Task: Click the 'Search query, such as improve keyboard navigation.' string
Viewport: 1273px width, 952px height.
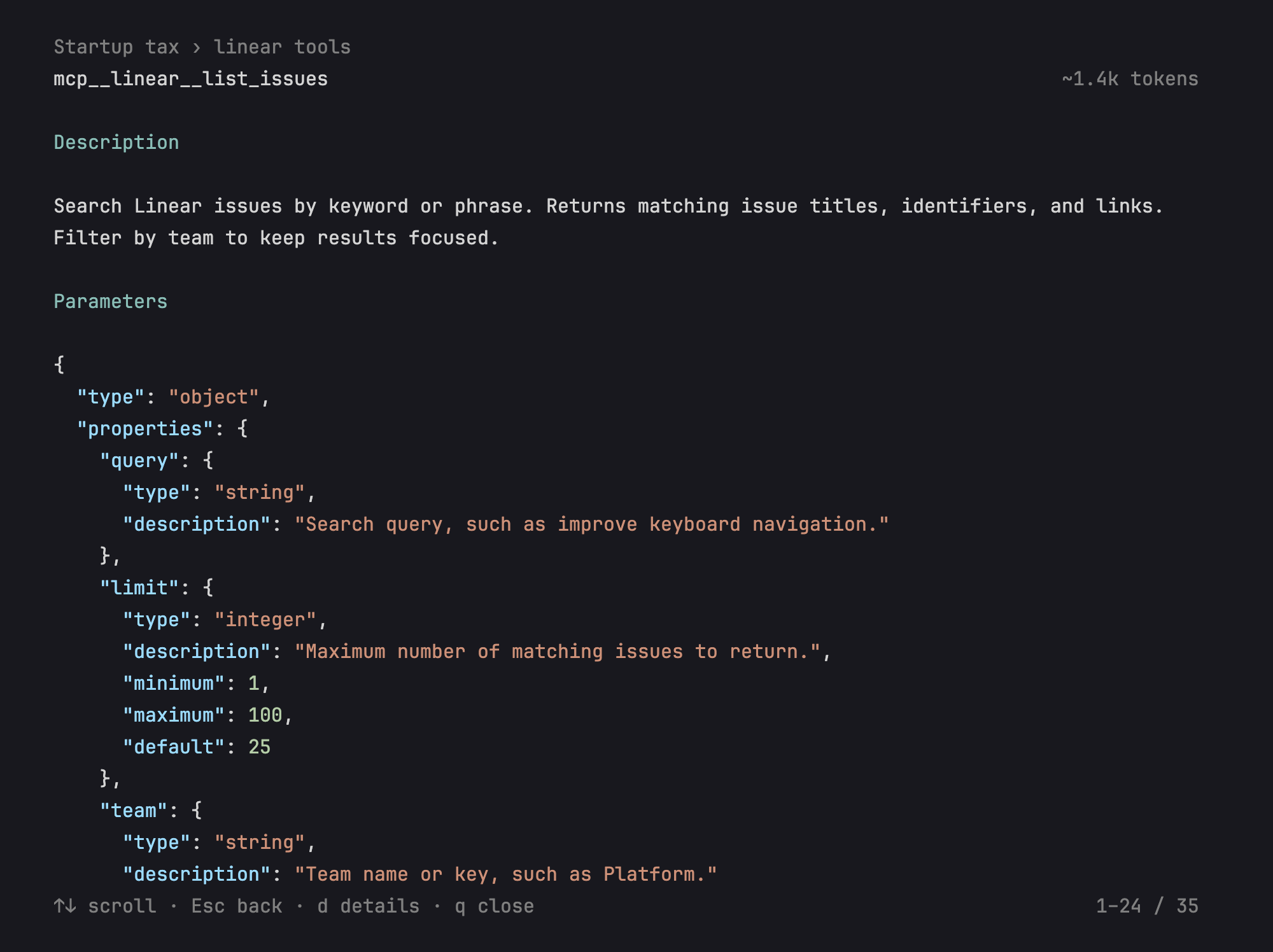Action: [592, 524]
